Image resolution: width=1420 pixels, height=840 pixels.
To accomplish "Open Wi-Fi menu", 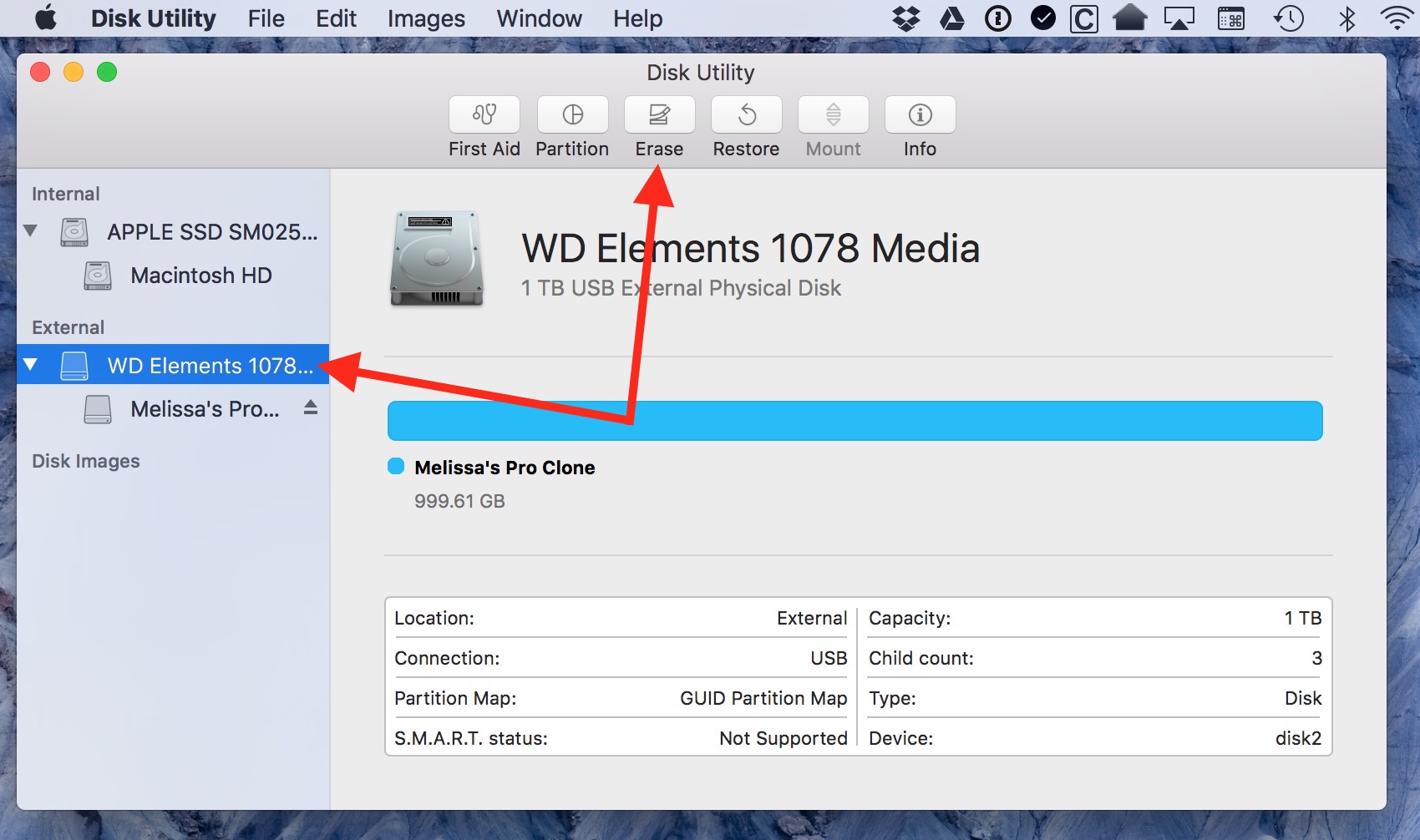I will (x=1398, y=18).
